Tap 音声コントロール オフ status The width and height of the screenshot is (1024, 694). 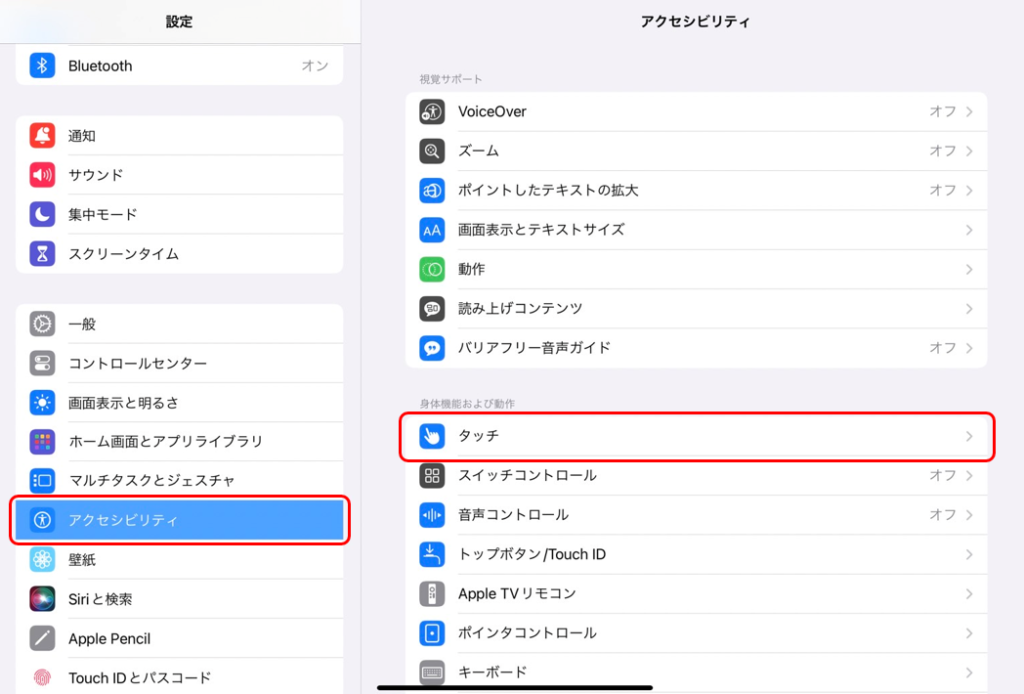coord(943,514)
